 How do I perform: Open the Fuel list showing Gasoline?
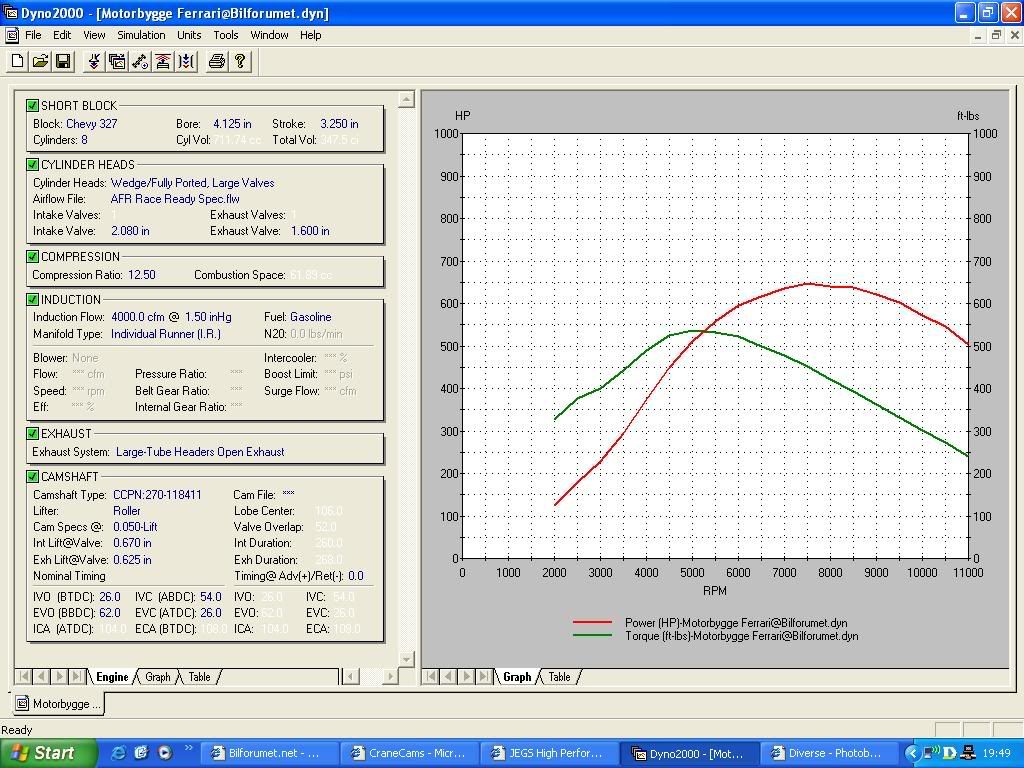(x=310, y=317)
